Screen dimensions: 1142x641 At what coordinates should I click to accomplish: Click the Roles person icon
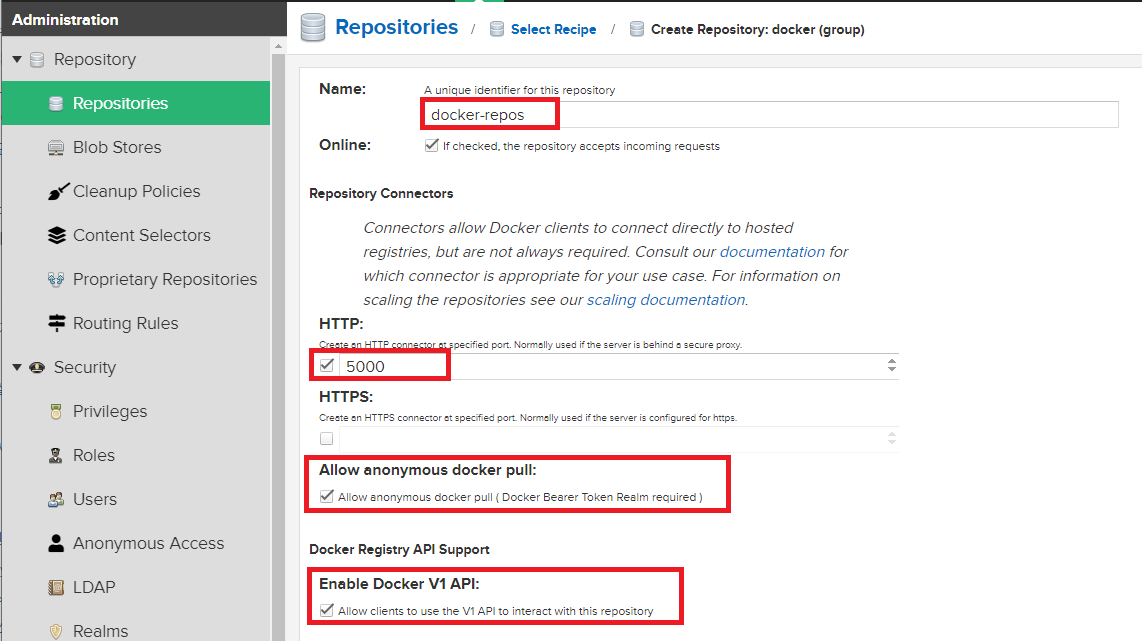(x=56, y=456)
